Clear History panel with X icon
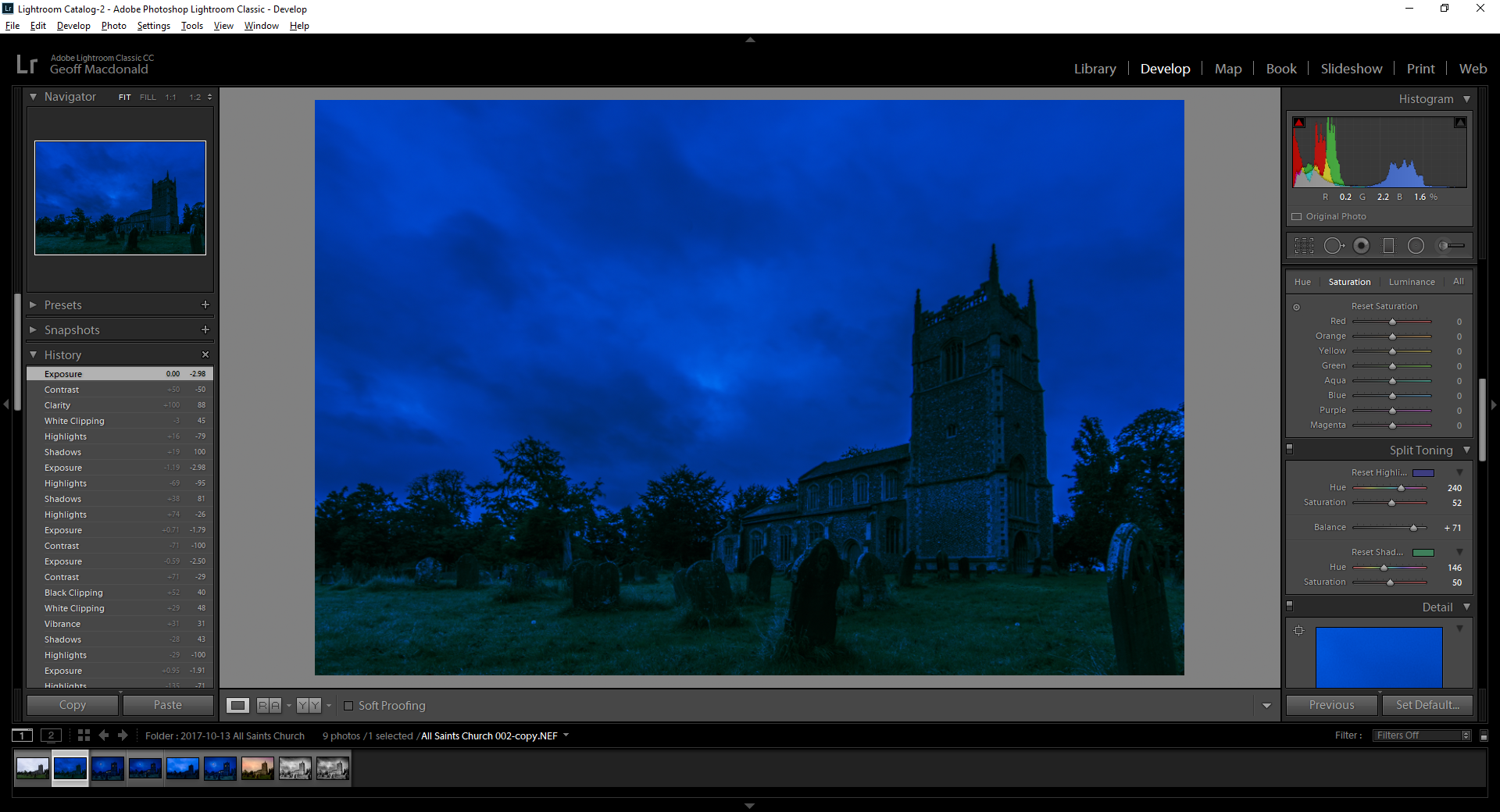 (x=205, y=354)
